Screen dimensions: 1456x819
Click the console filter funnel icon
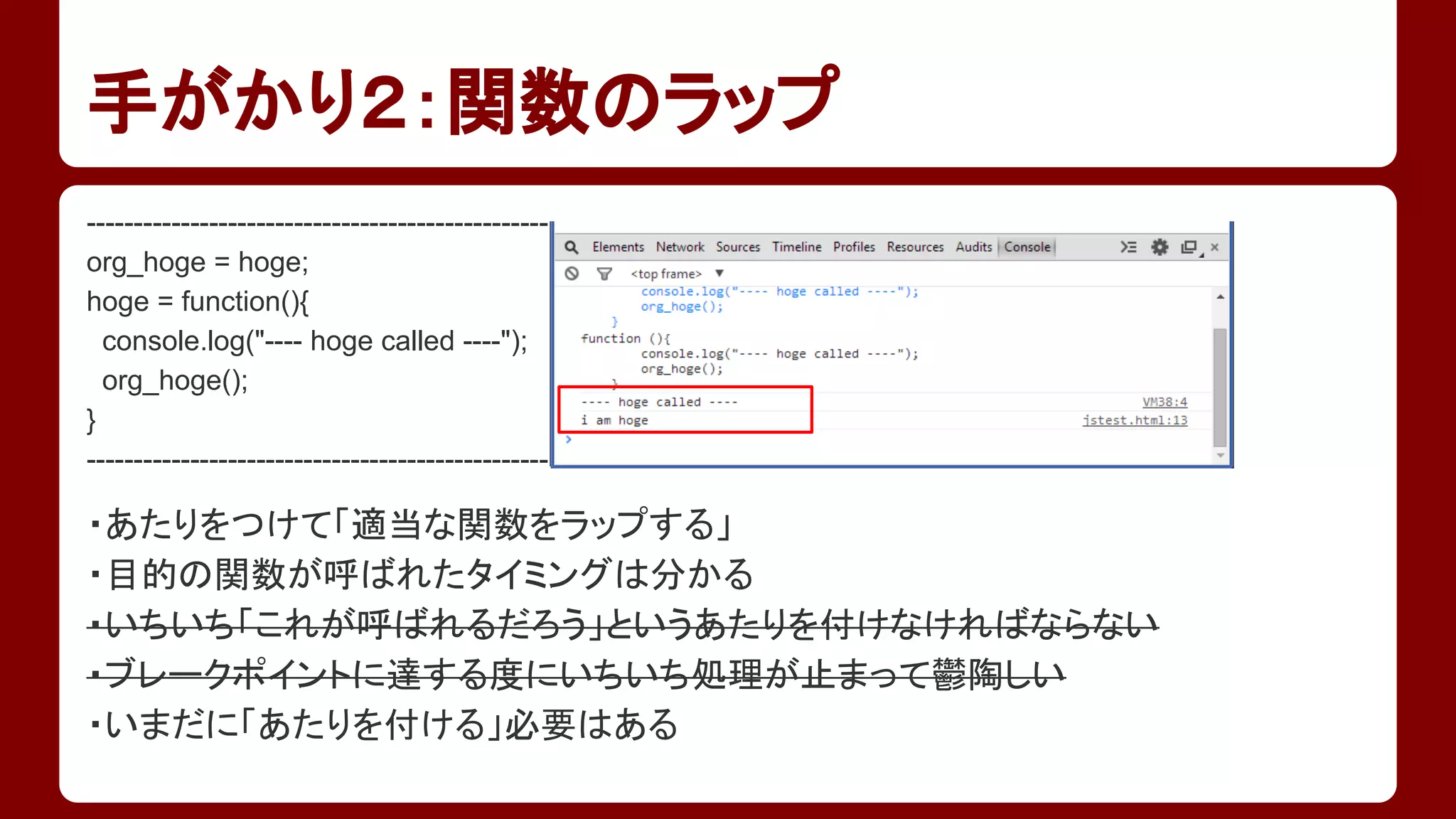(x=604, y=274)
